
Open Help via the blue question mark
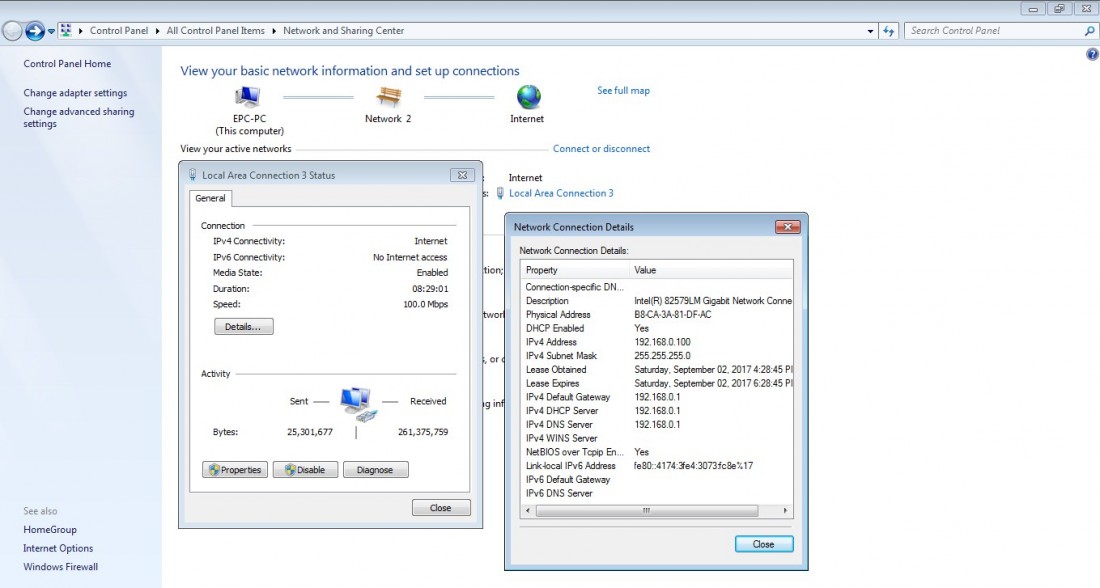[1092, 54]
